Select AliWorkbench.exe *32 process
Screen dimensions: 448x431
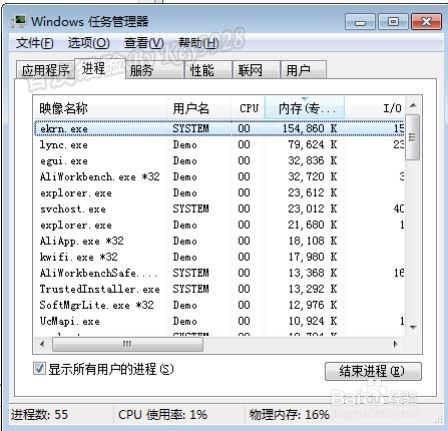click(219, 177)
